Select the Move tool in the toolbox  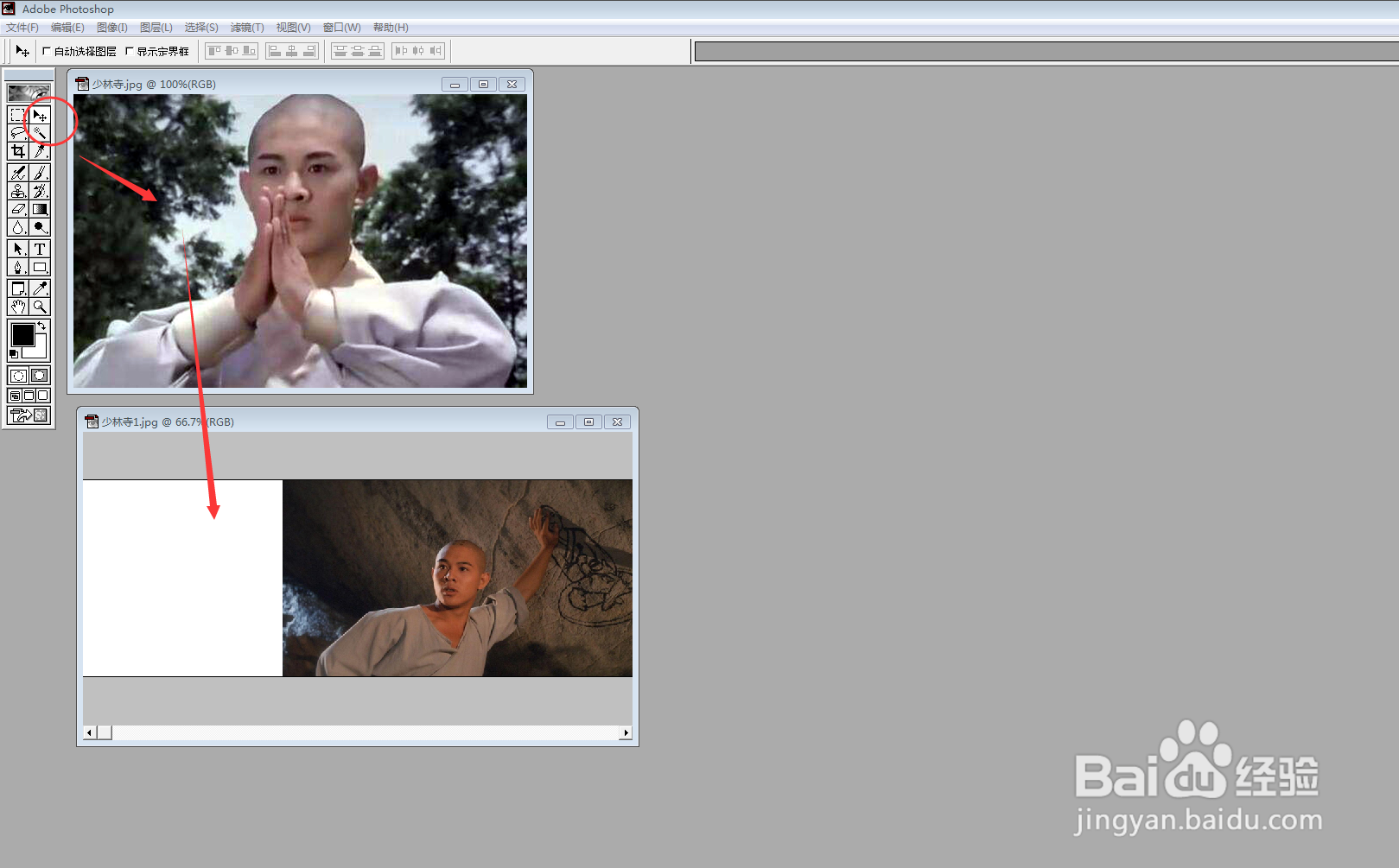[x=40, y=115]
